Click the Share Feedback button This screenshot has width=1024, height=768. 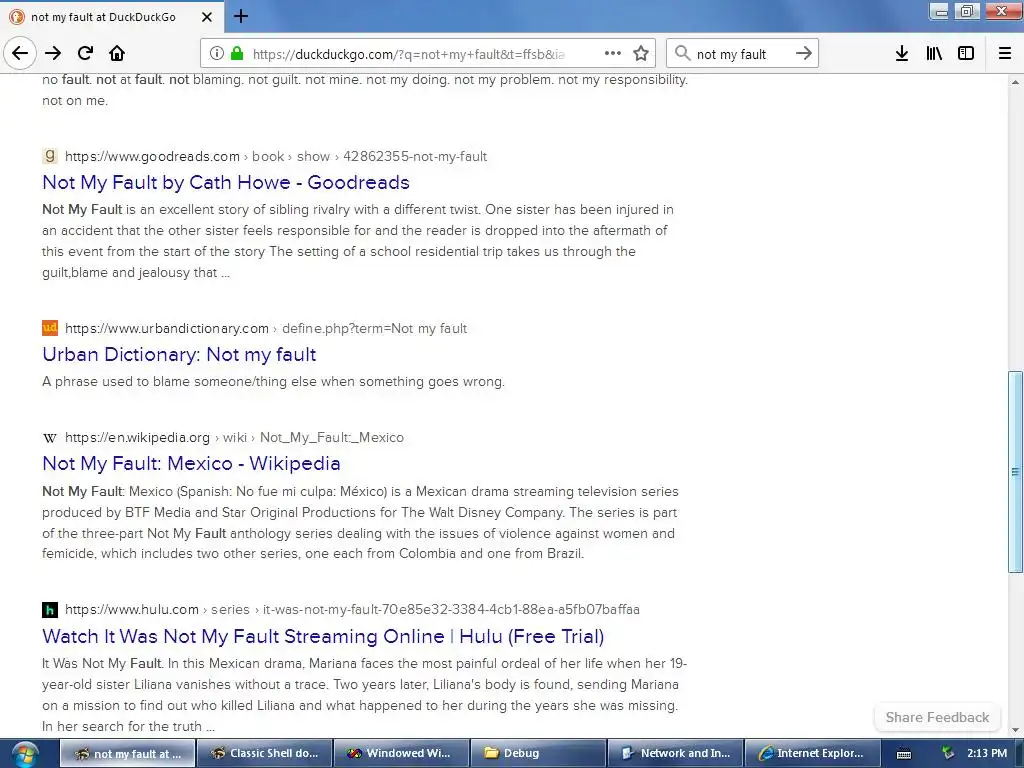[937, 717]
